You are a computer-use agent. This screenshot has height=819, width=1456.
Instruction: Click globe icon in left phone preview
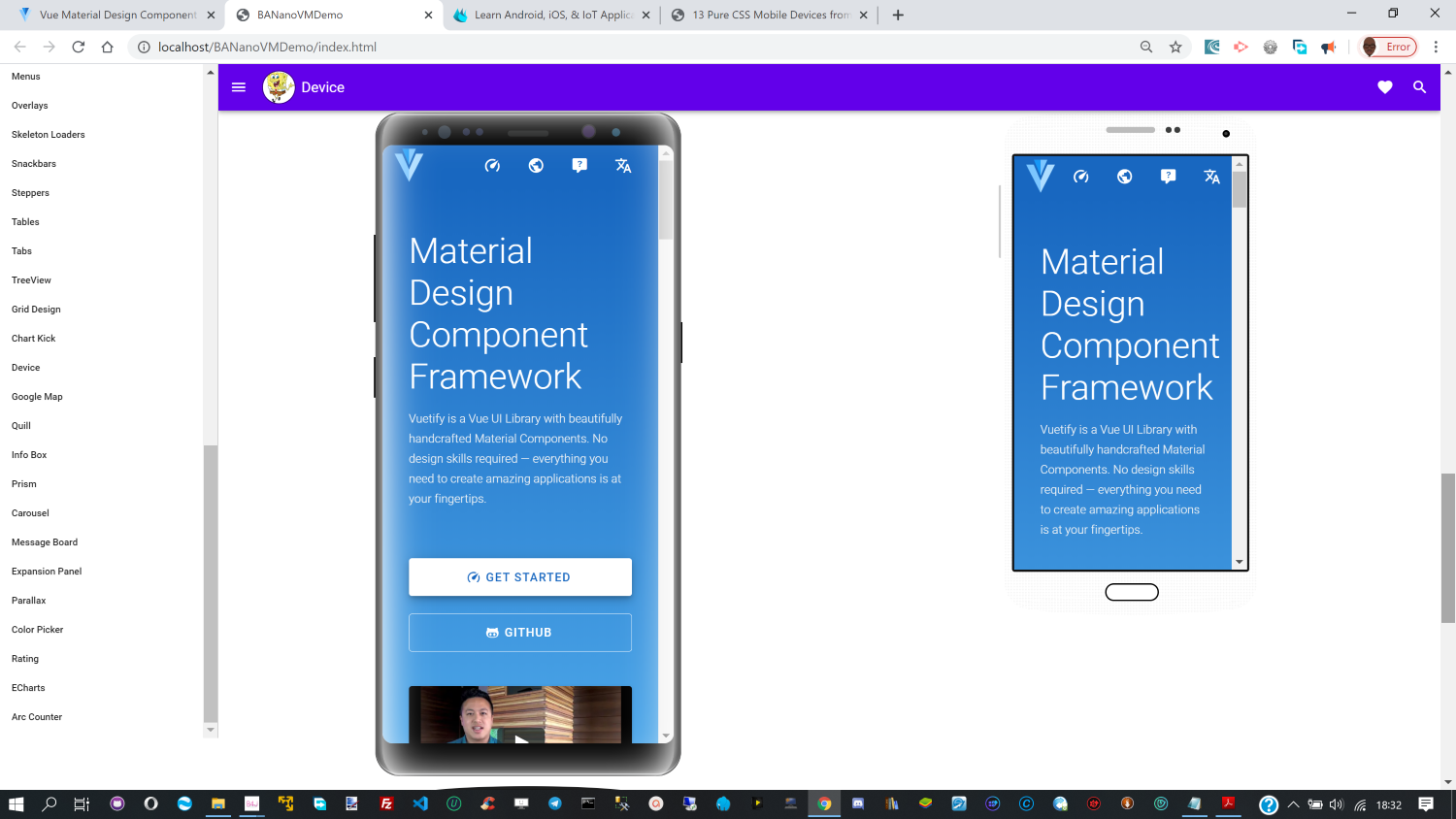(536, 166)
